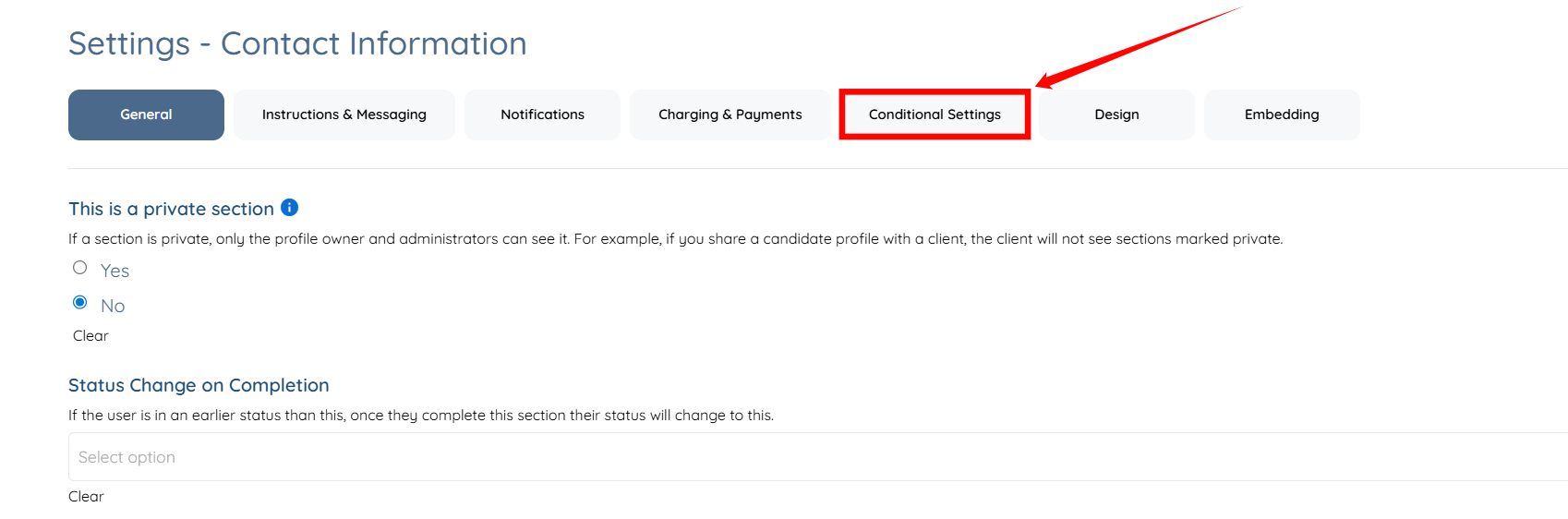Select the No radio button
Viewport: 1568px width, 519px height.
(x=80, y=303)
